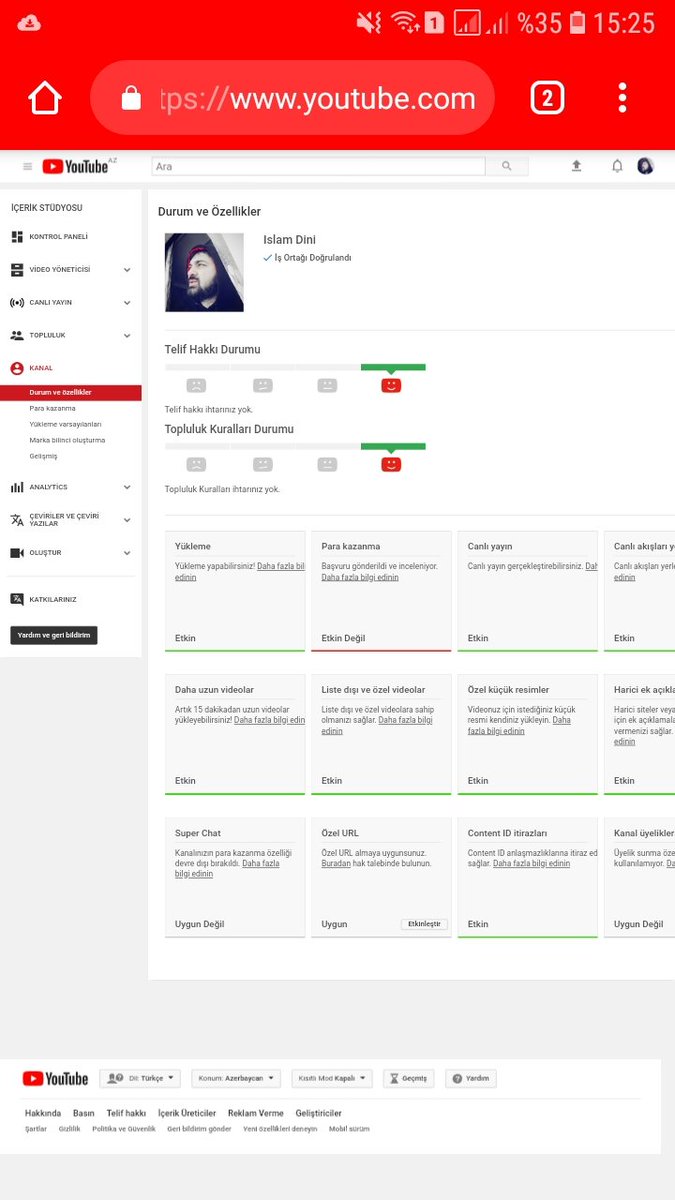The width and height of the screenshot is (675, 1200).
Task: Click the Kontrol Paneli label
Action: pos(58,237)
